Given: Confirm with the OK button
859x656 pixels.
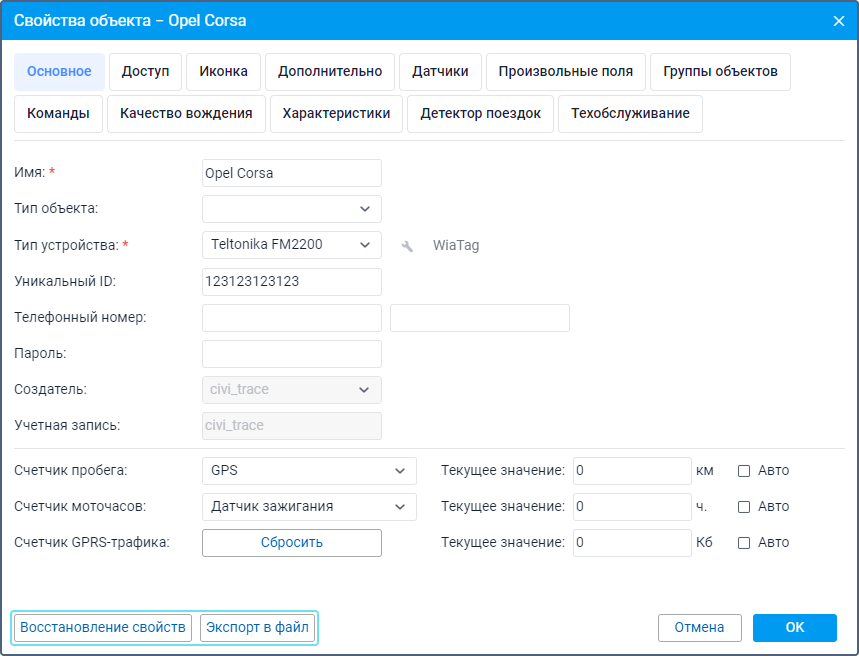Looking at the screenshot, I should [794, 628].
